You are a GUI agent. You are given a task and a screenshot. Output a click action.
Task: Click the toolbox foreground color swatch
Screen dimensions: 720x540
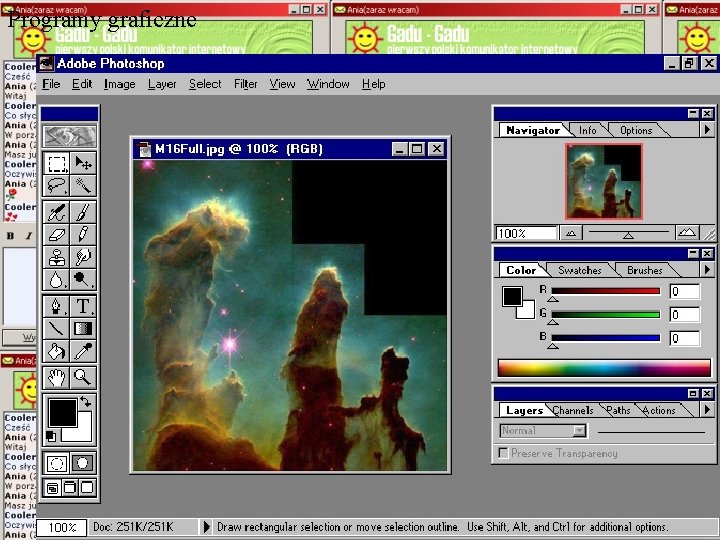[62, 412]
